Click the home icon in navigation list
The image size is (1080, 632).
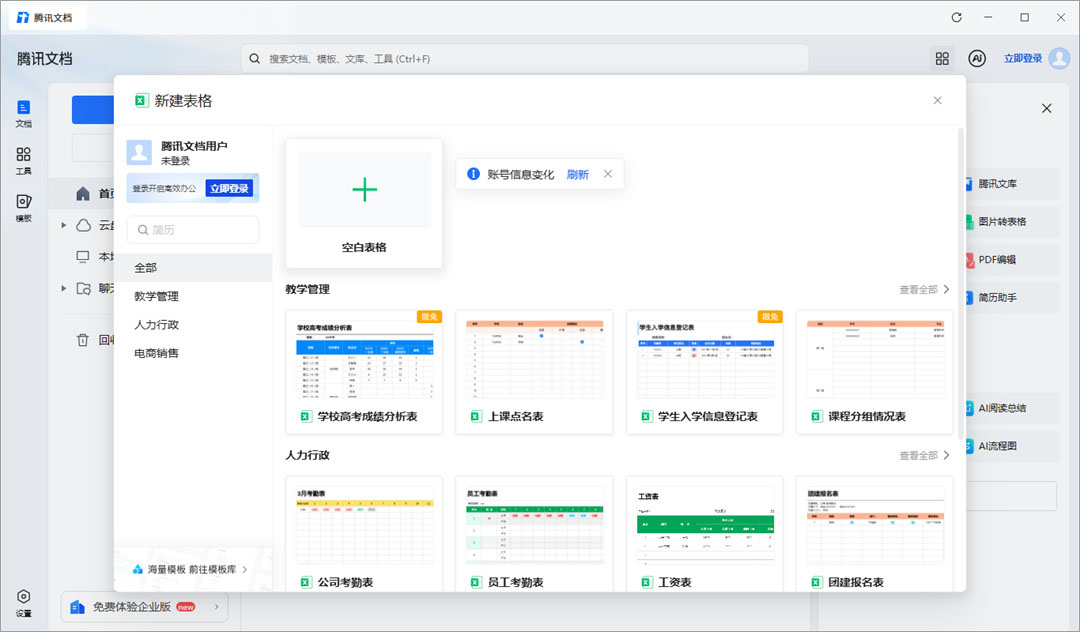[83, 193]
